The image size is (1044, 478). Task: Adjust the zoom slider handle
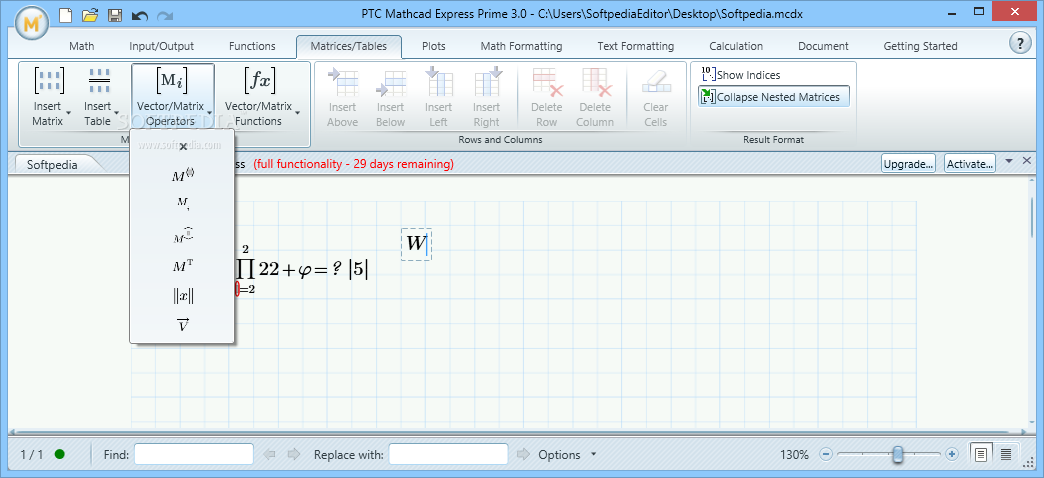point(898,454)
